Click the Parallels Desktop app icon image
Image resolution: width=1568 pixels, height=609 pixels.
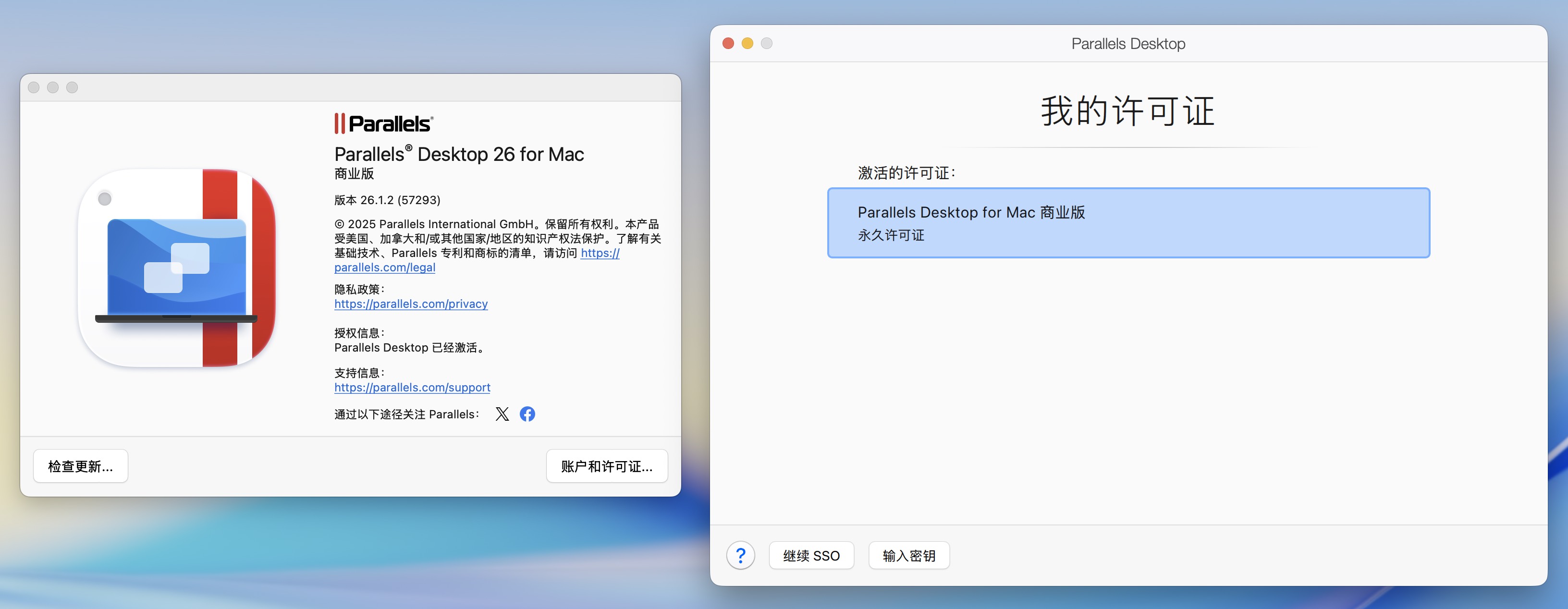(x=176, y=268)
